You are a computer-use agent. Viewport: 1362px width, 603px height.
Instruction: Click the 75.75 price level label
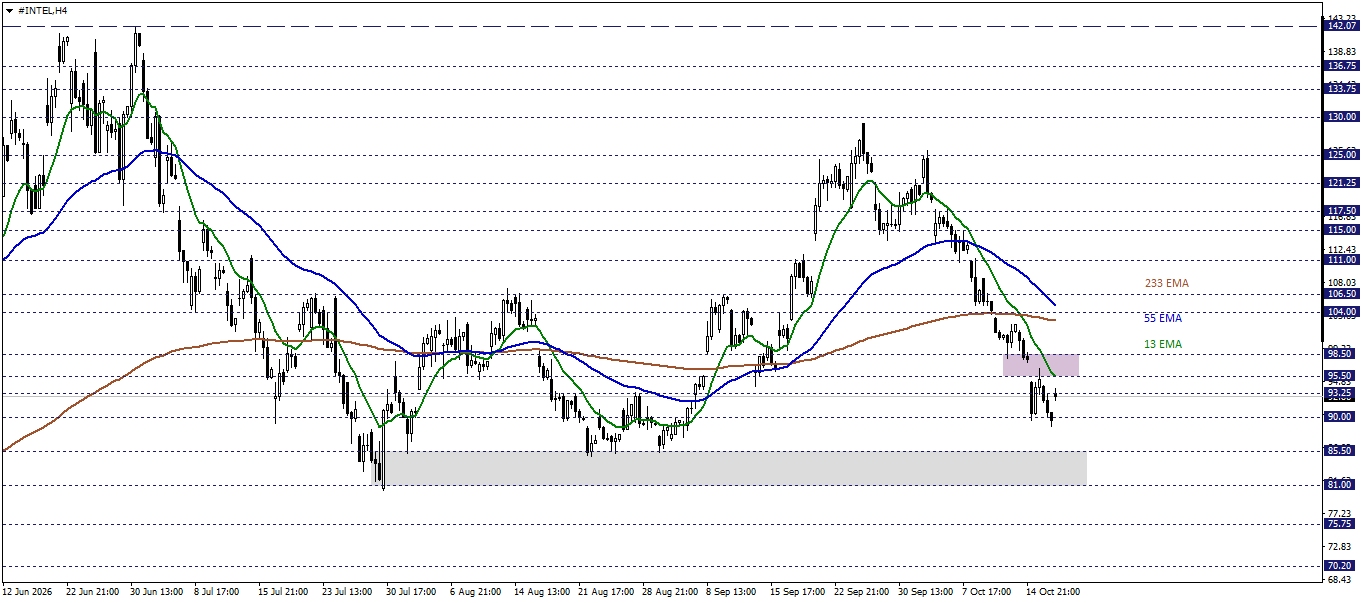[1340, 524]
